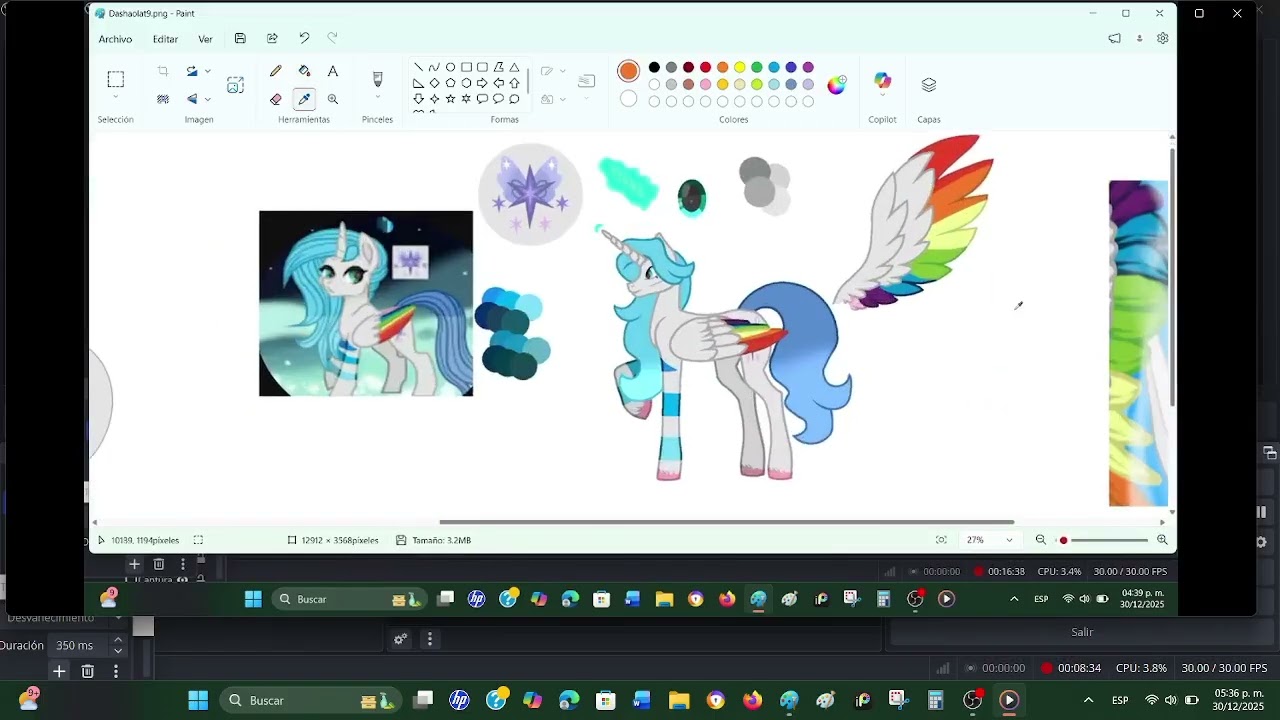Click the account profile icon in Paint
Image resolution: width=1280 pixels, height=720 pixels.
point(1139,39)
